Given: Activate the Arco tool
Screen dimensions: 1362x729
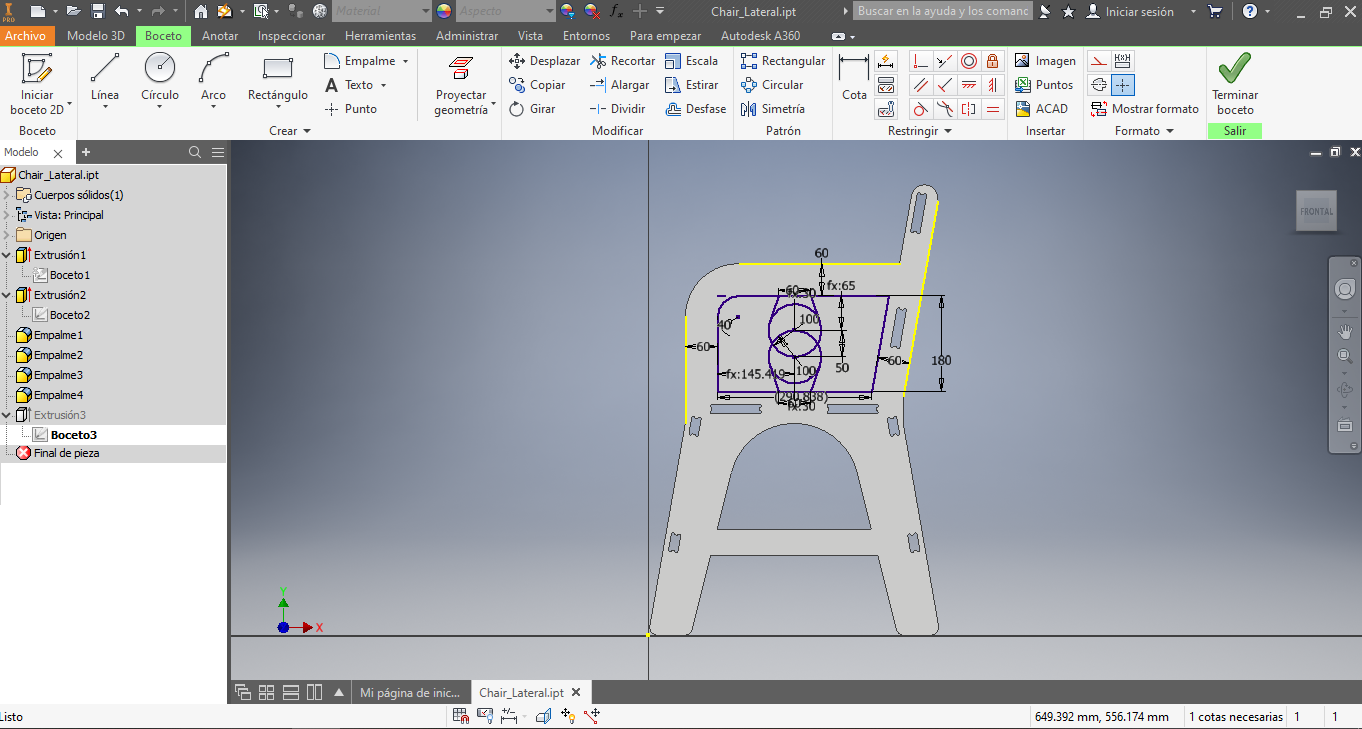Looking at the screenshot, I should coord(213,69).
